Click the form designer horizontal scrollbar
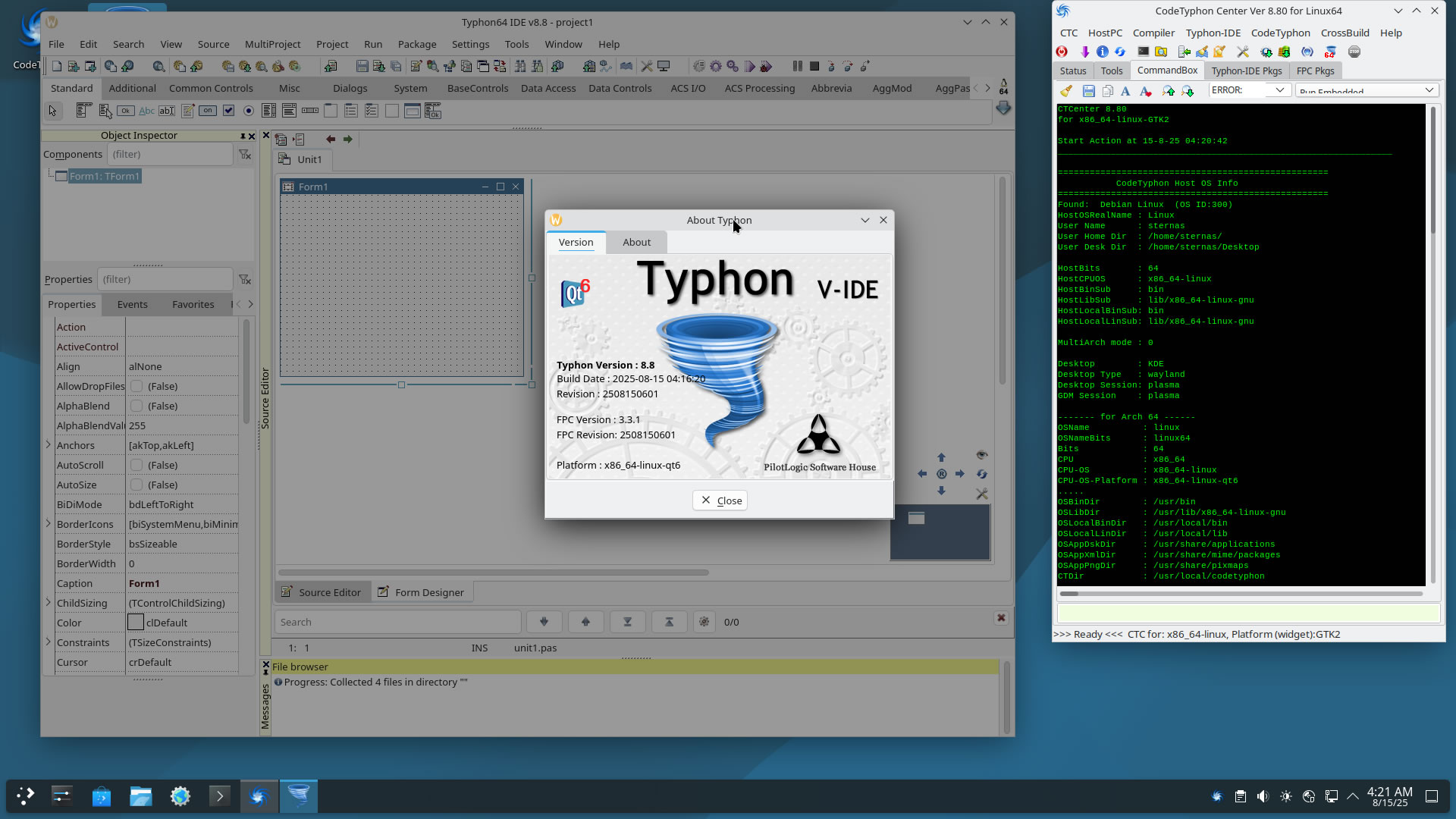 coord(493,573)
